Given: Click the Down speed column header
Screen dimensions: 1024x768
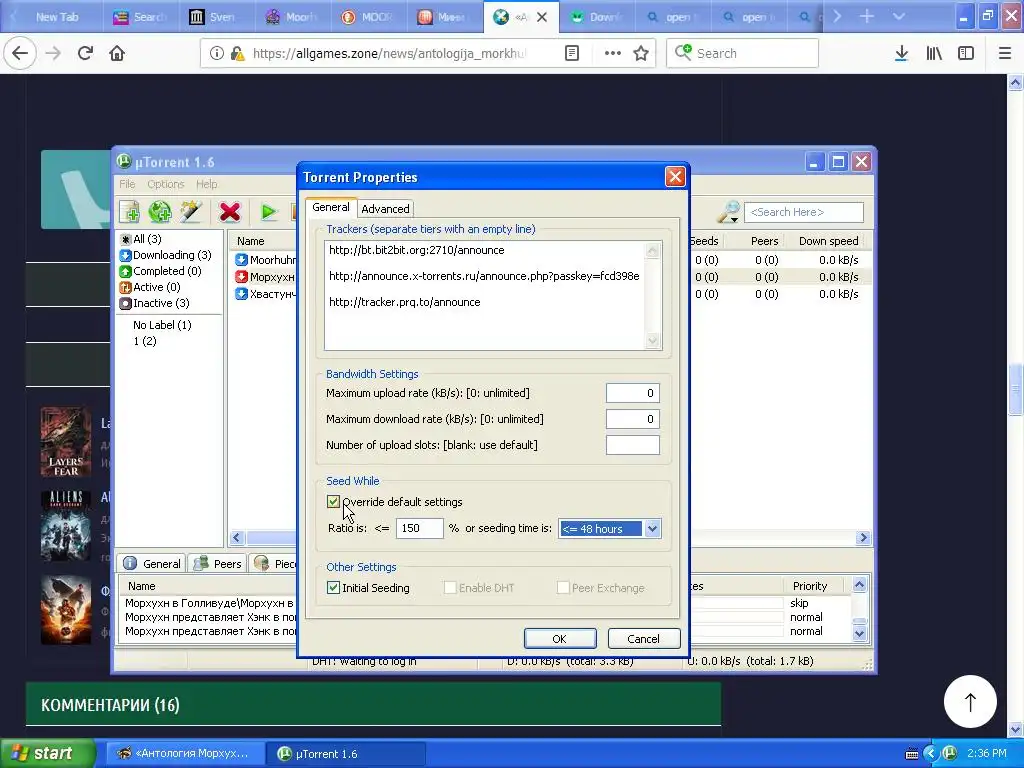Looking at the screenshot, I should tap(828, 241).
